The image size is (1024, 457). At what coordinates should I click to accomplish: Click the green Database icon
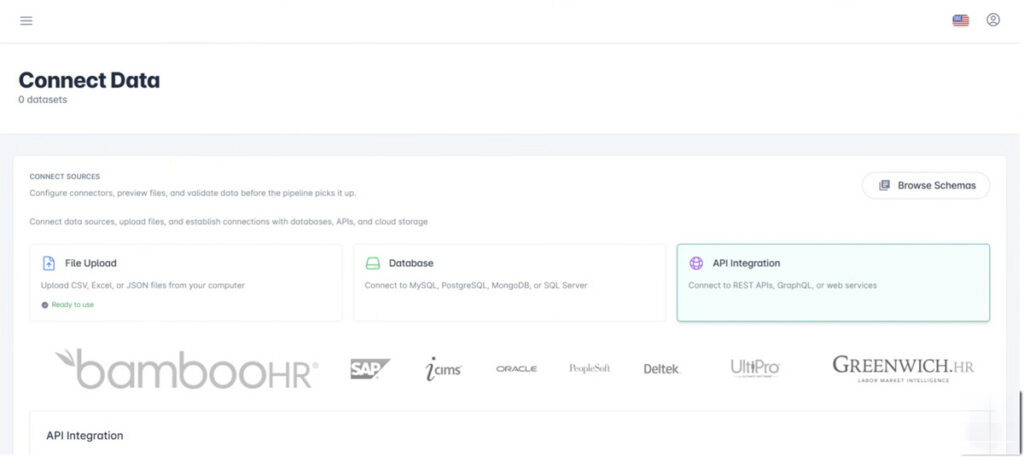point(372,264)
